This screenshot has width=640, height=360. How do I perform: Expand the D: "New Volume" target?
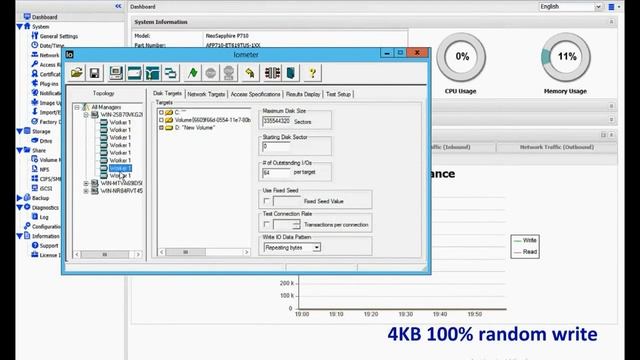[x=161, y=128]
